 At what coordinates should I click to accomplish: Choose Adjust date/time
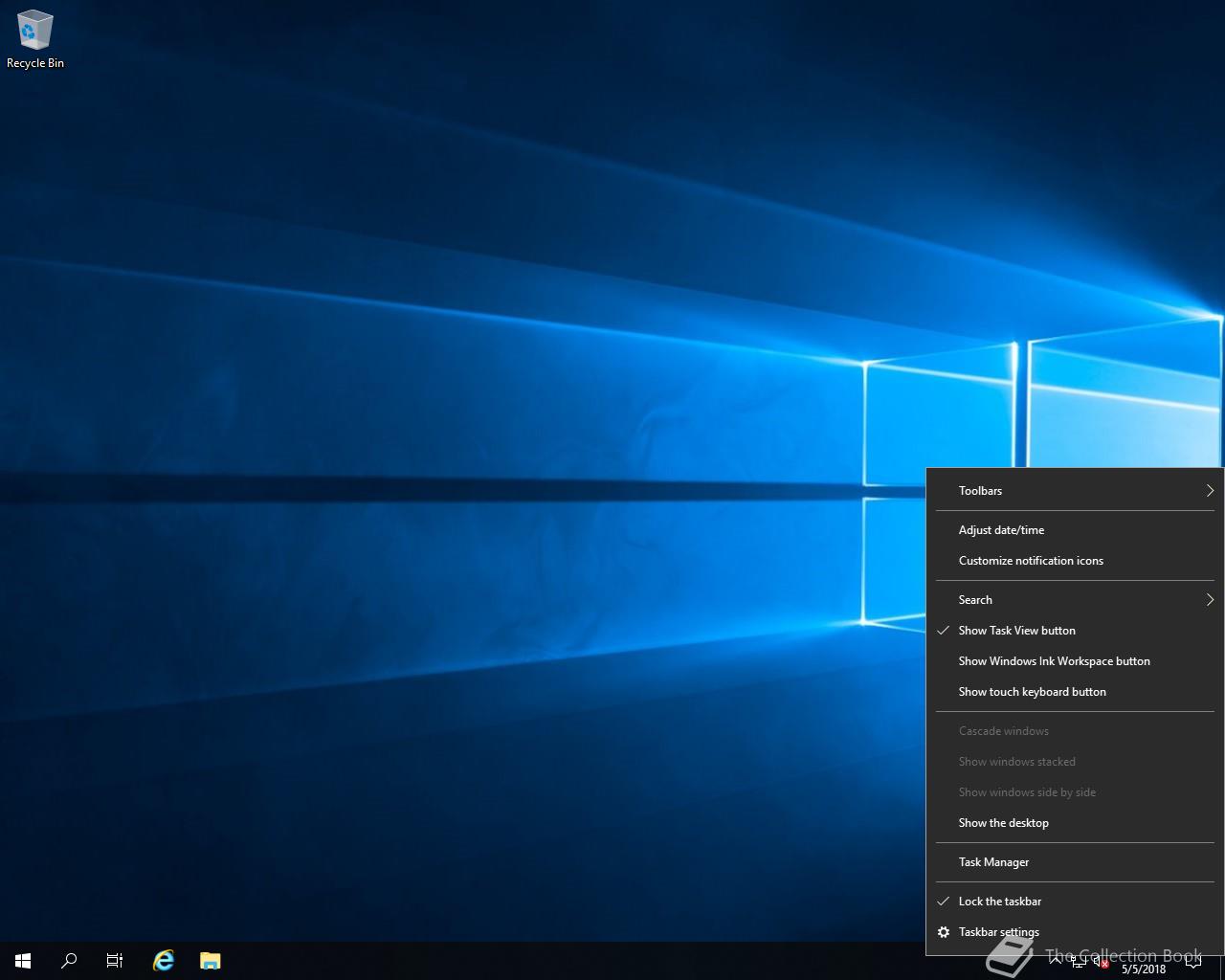(x=1075, y=530)
